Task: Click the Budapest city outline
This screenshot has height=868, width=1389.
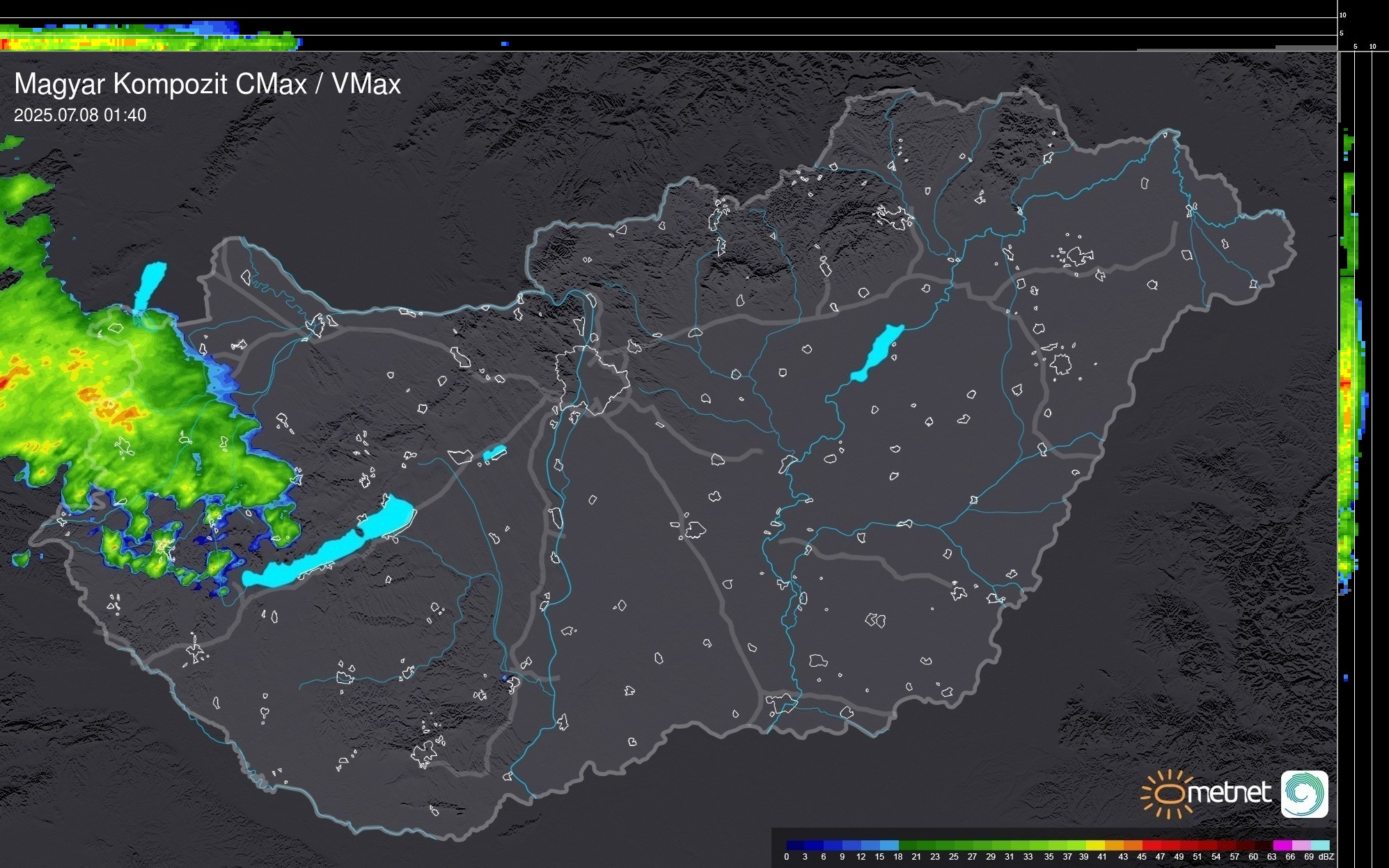Action: pyautogui.click(x=592, y=379)
